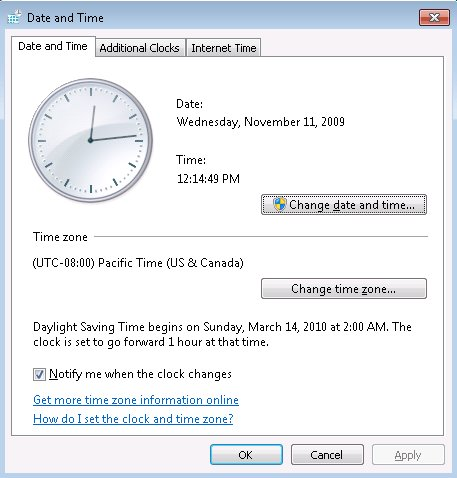
Task: Select the Date and Time tab
Action: tap(53, 46)
